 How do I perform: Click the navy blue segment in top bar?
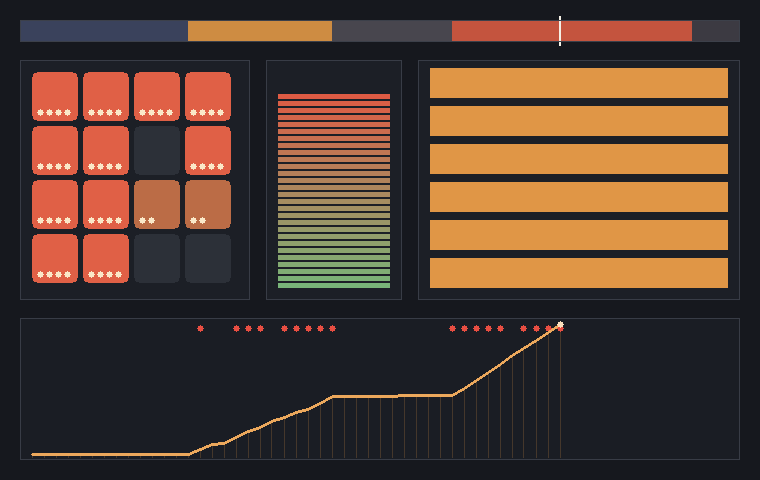coord(104,31)
